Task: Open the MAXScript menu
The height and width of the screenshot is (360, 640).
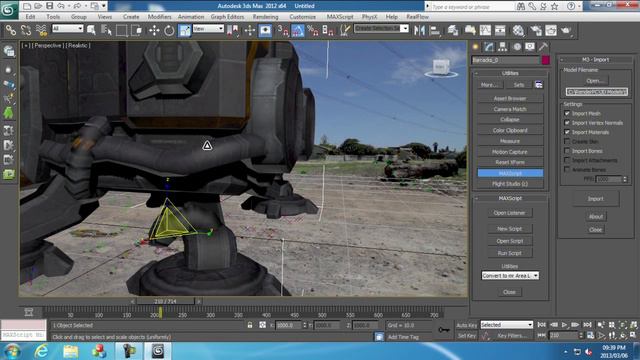Action: (x=340, y=17)
